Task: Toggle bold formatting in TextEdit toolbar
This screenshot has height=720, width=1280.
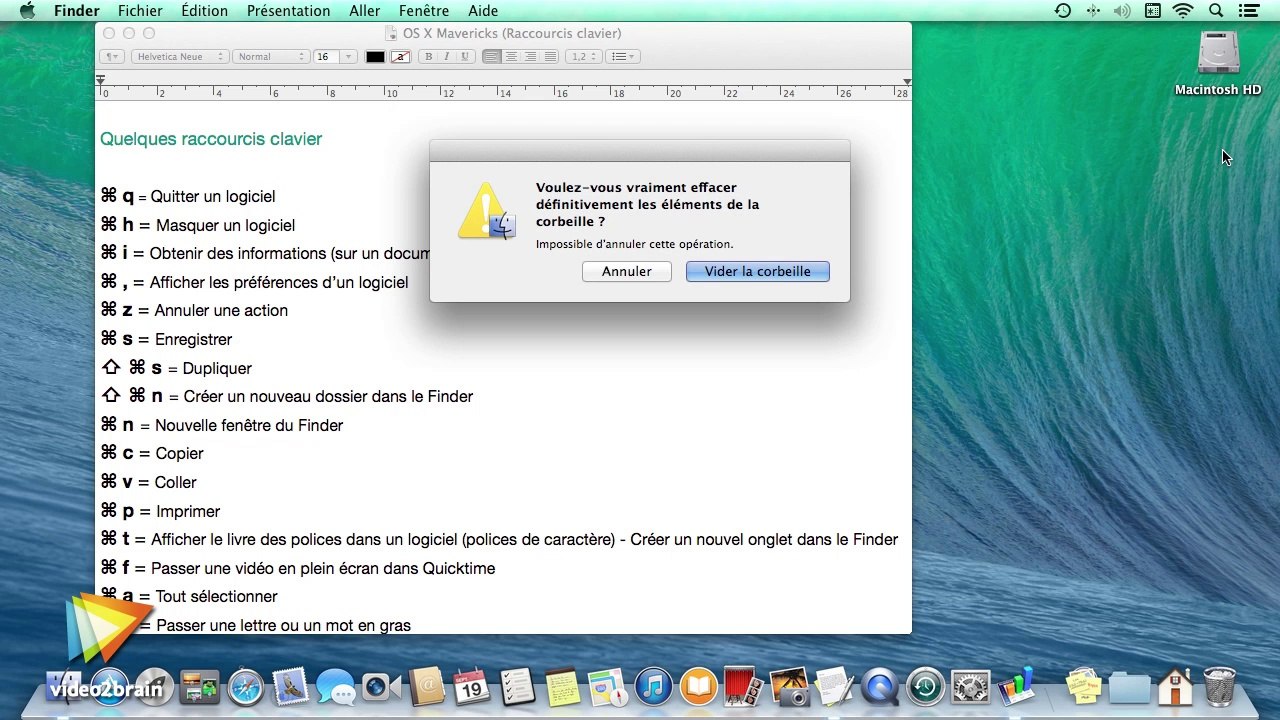Action: (x=429, y=57)
